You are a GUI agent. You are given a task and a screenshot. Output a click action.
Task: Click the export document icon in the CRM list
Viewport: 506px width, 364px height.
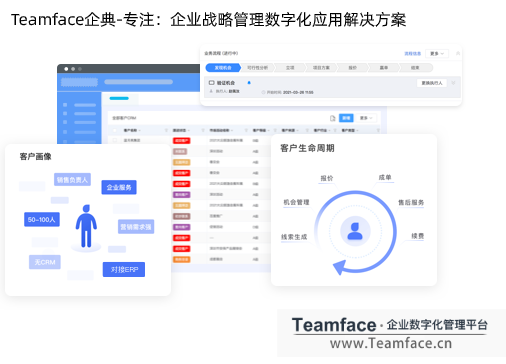pos(332,118)
